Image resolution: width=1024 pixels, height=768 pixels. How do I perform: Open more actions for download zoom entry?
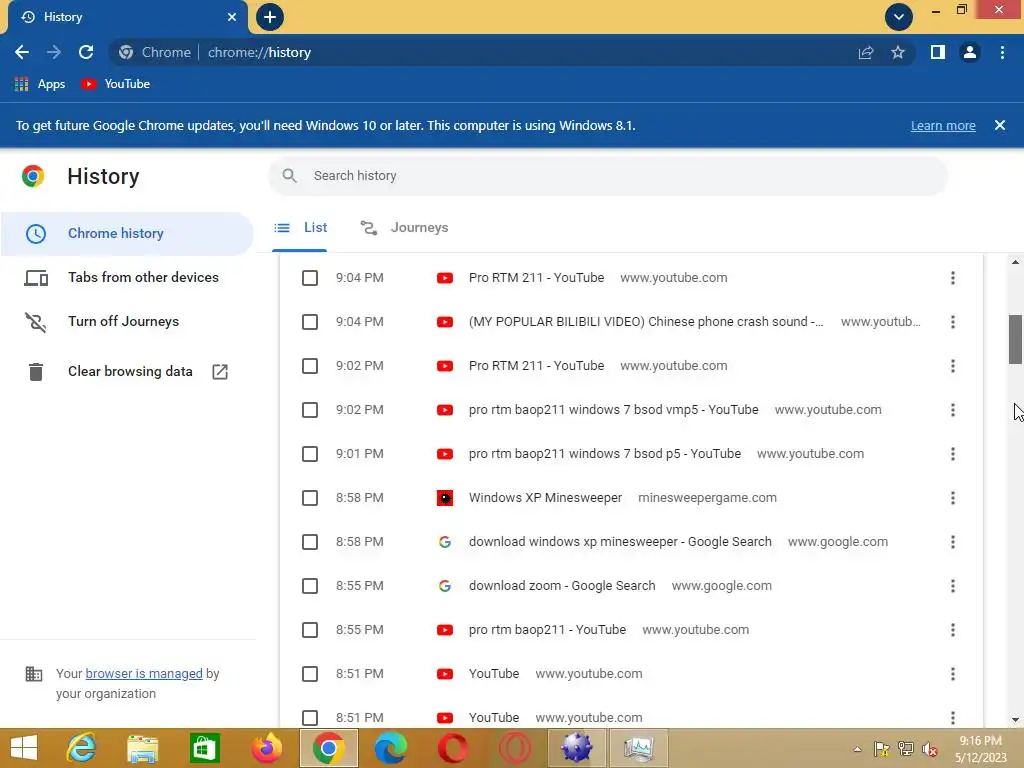(x=953, y=586)
